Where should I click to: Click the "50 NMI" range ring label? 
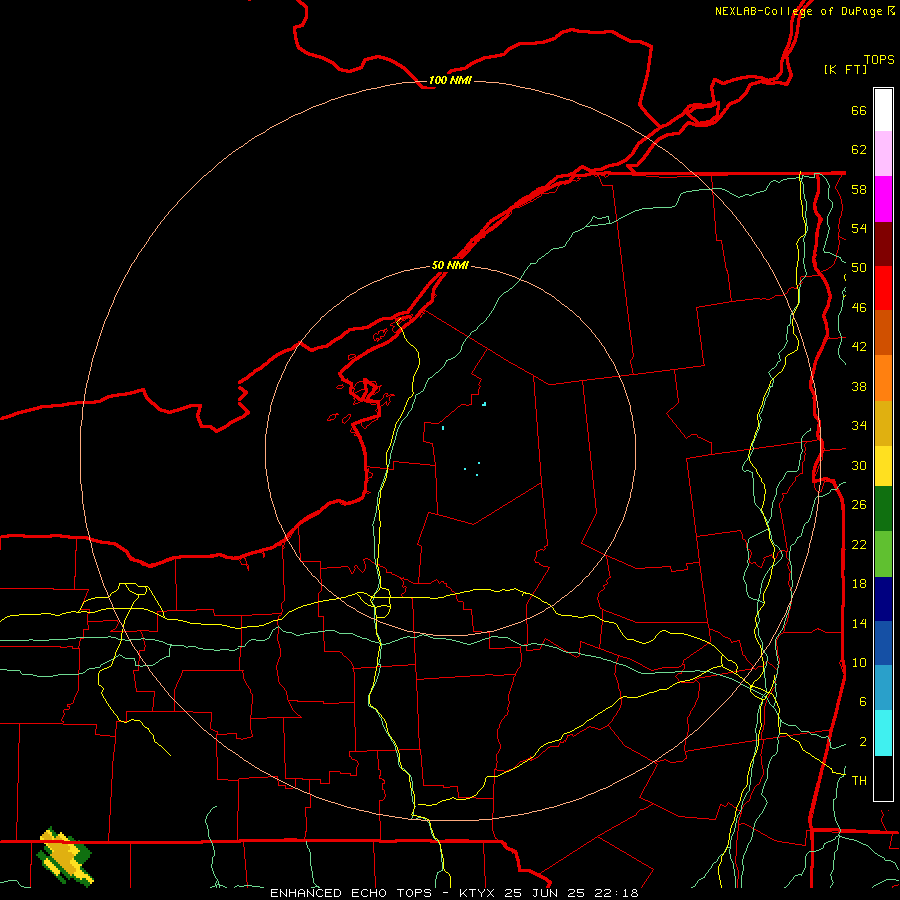[450, 265]
